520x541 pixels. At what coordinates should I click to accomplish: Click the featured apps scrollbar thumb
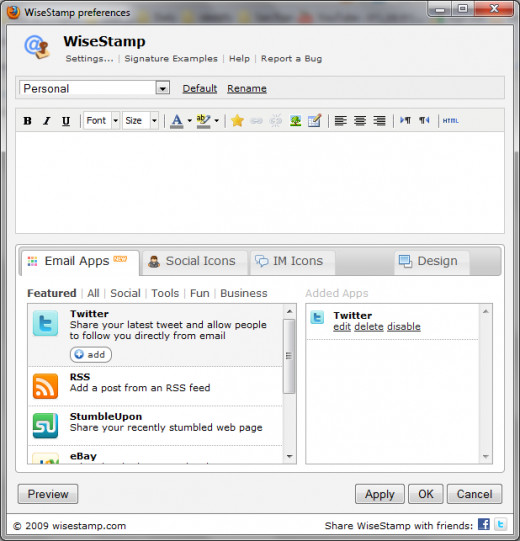(x=289, y=356)
